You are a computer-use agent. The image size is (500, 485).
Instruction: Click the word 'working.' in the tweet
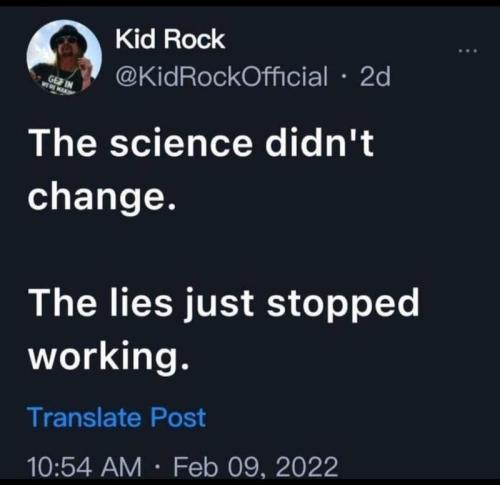[109, 357]
